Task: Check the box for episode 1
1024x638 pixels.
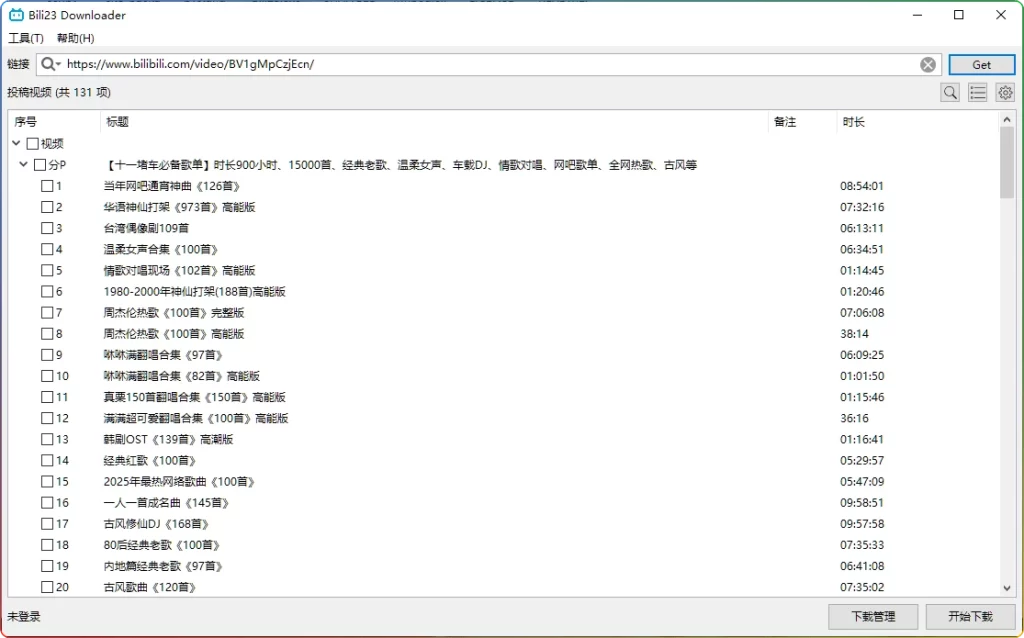Action: pos(47,186)
